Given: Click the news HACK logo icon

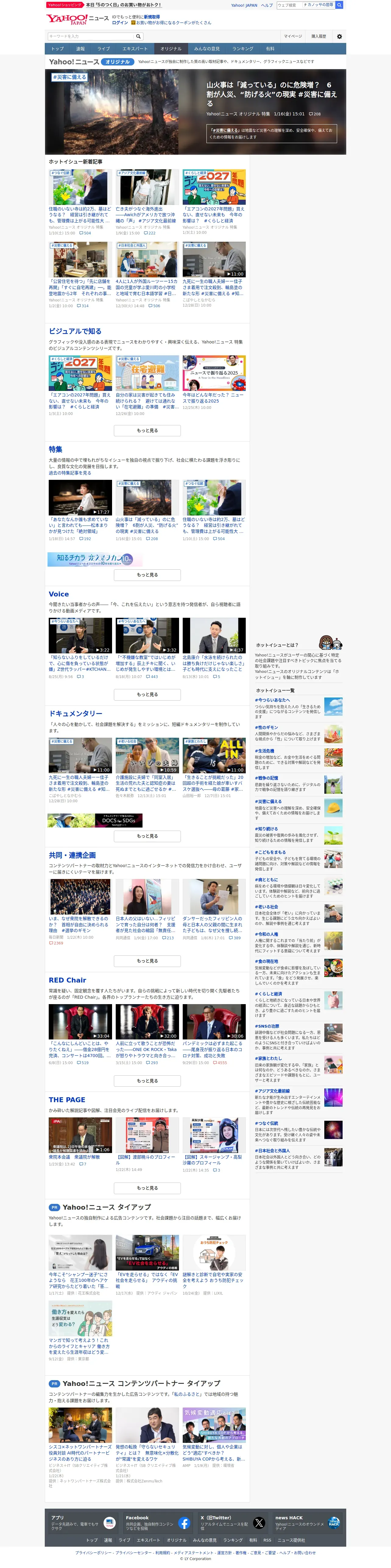Looking at the screenshot, I should click(334, 1523).
